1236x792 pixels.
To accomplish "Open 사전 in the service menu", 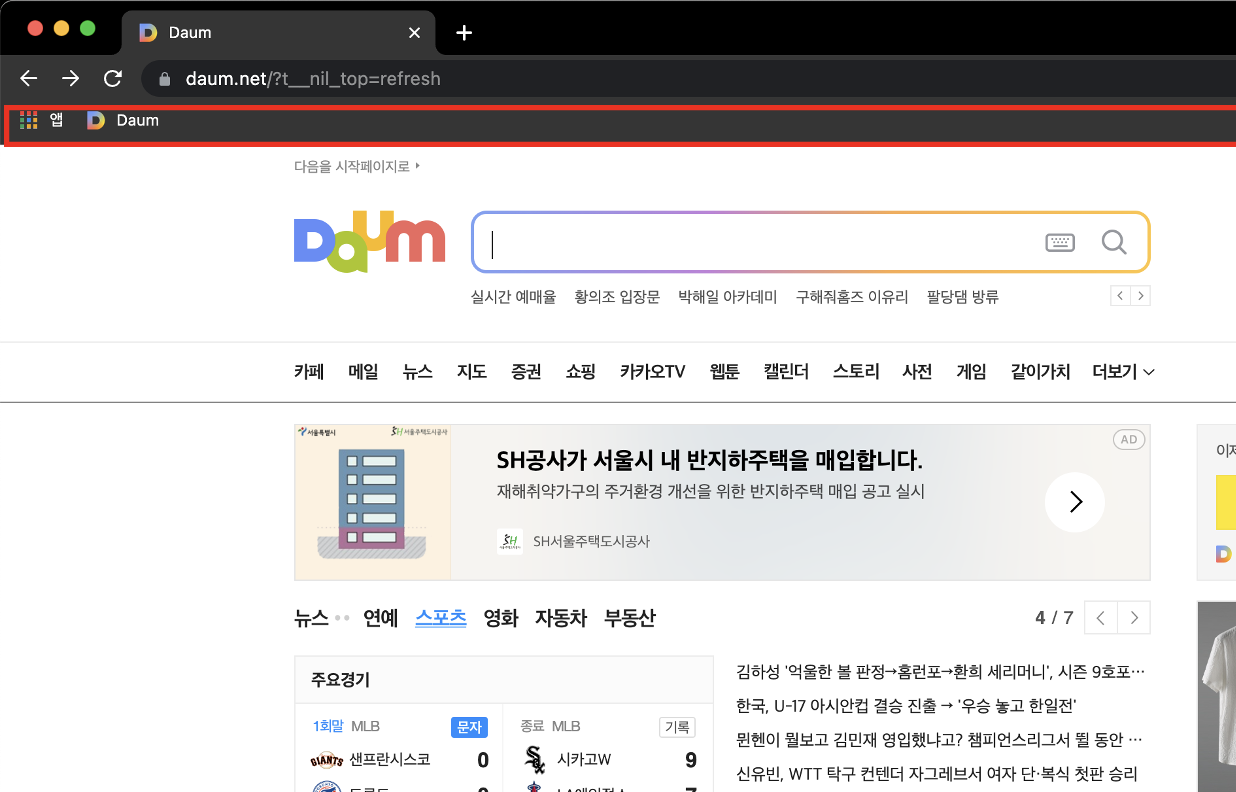I will click(917, 372).
